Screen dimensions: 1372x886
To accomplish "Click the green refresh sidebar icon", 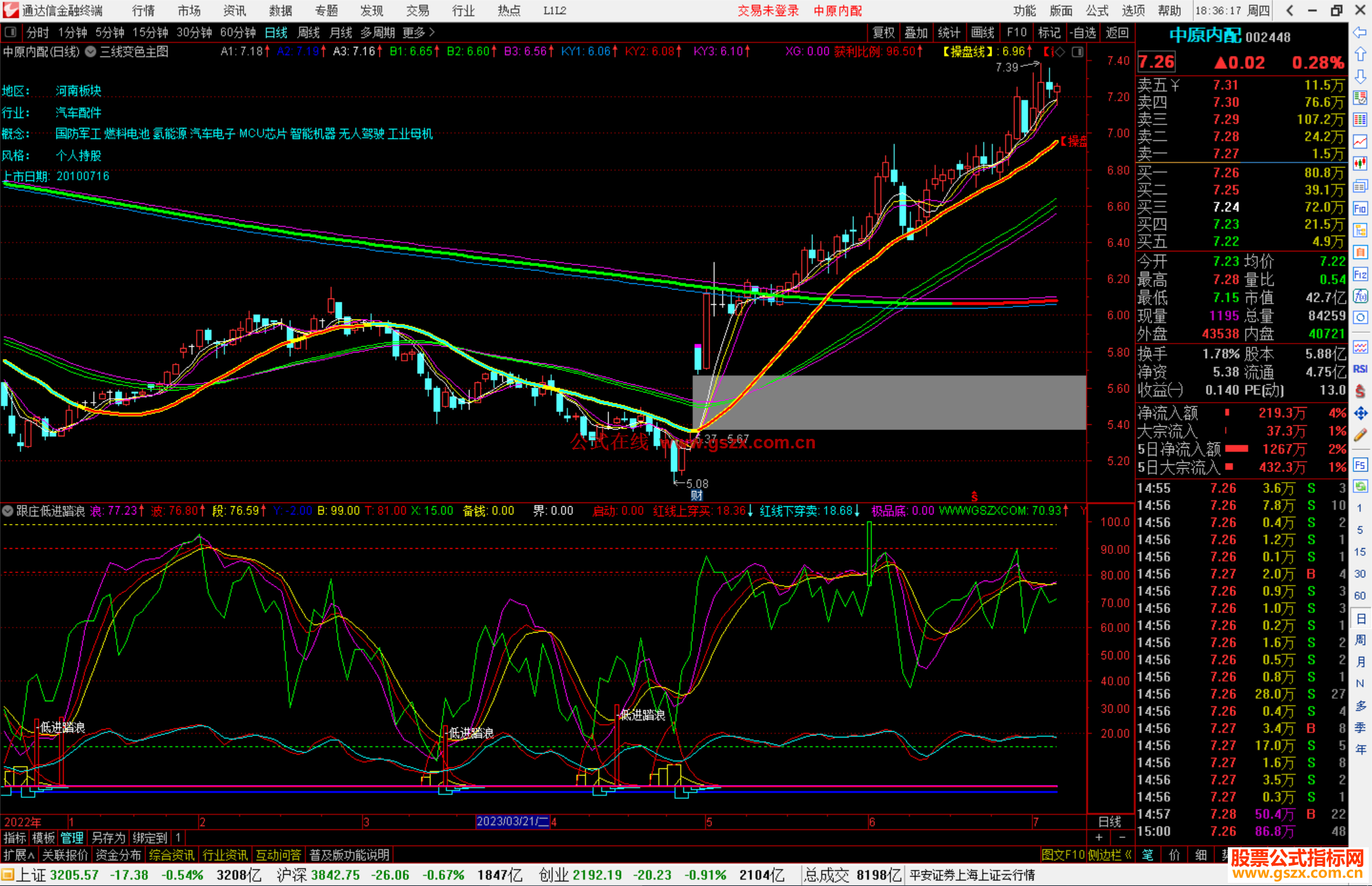I will point(1360,487).
